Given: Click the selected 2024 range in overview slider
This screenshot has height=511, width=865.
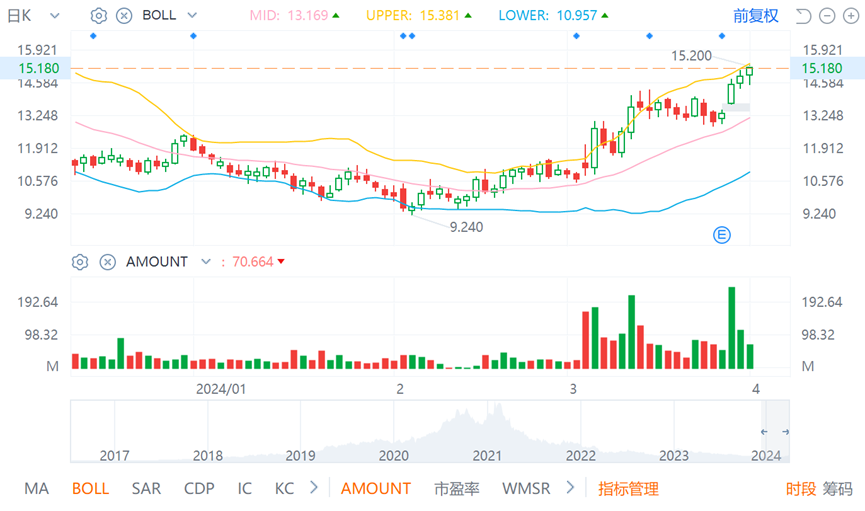Looking at the screenshot, I should coord(775,432).
